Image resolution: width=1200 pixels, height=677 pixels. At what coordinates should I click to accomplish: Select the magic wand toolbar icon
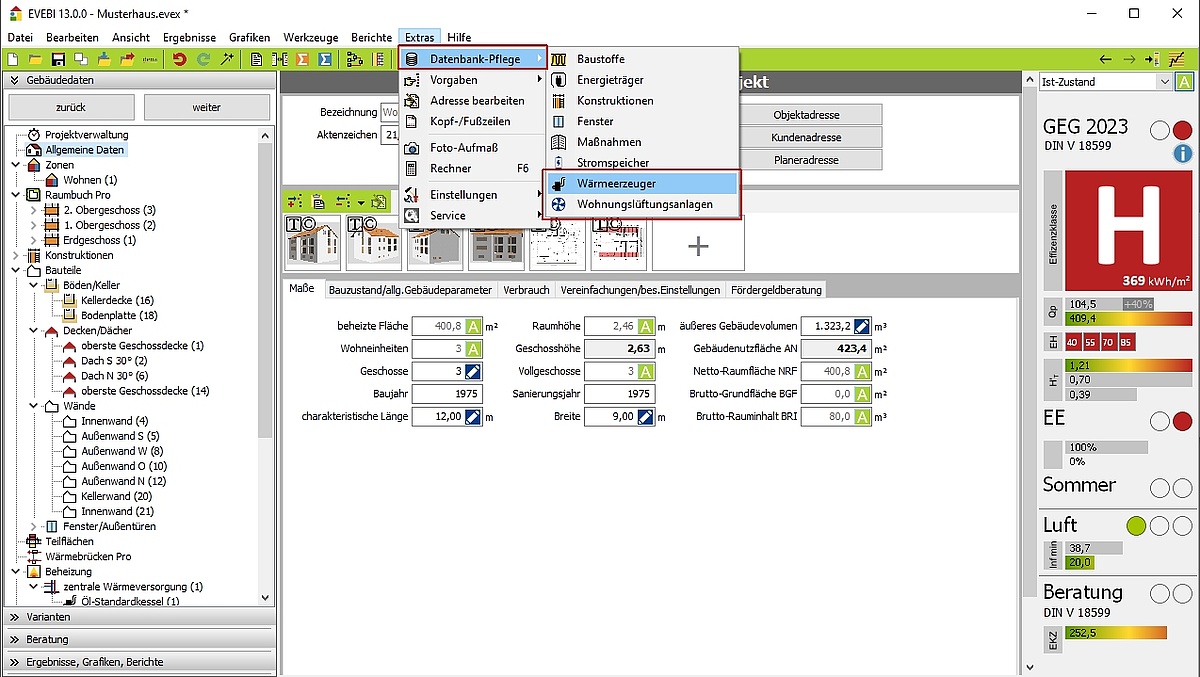pos(227,59)
